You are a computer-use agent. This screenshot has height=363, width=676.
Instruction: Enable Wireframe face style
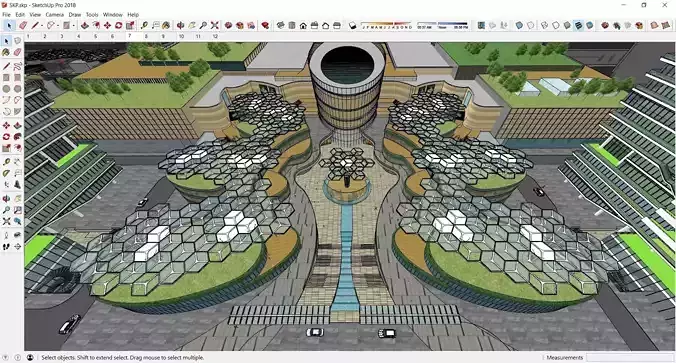(x=545, y=25)
